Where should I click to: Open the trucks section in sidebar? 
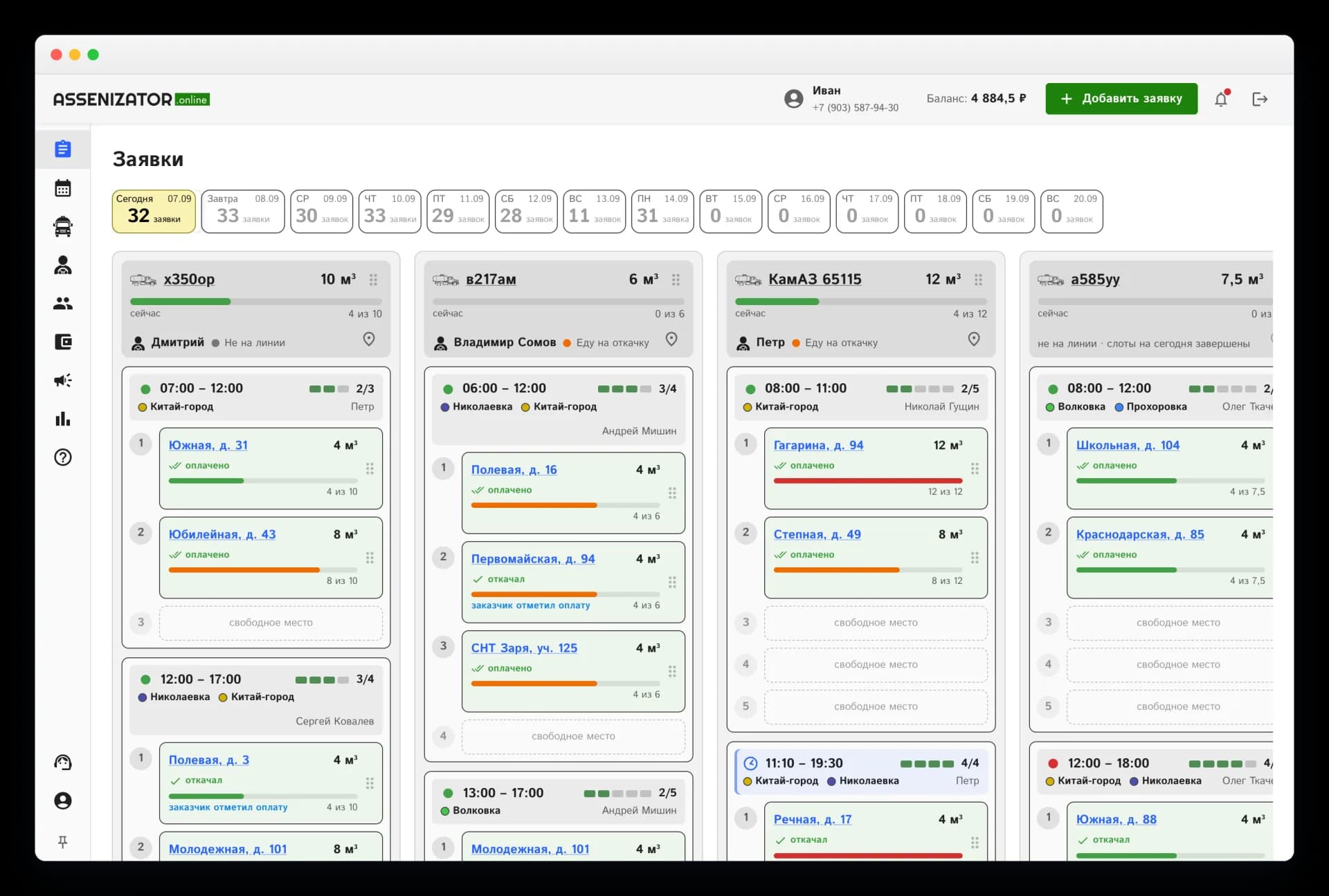[x=63, y=226]
